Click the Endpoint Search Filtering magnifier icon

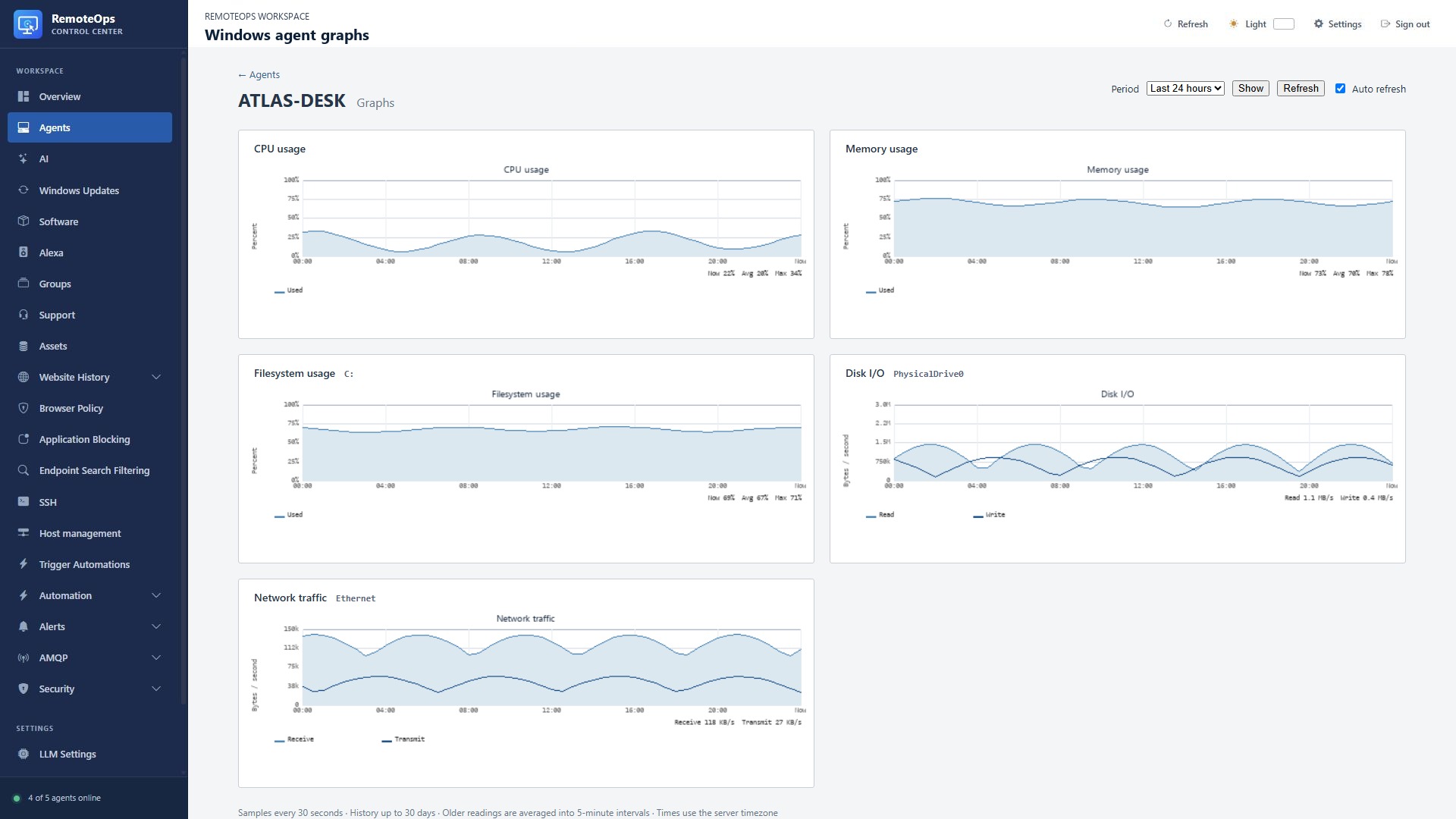[24, 470]
